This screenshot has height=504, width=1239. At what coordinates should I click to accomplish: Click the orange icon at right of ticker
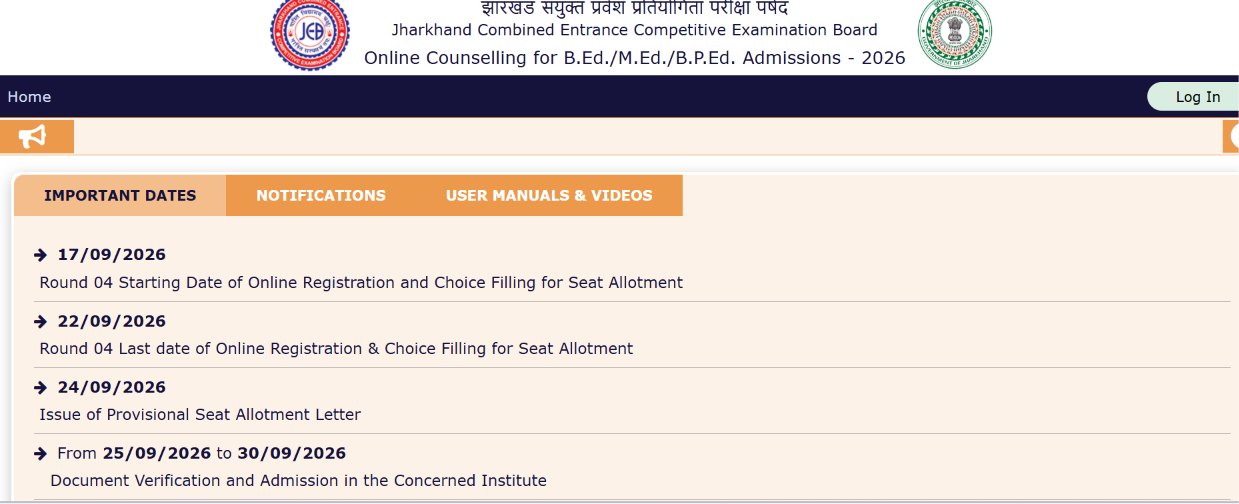point(1231,136)
